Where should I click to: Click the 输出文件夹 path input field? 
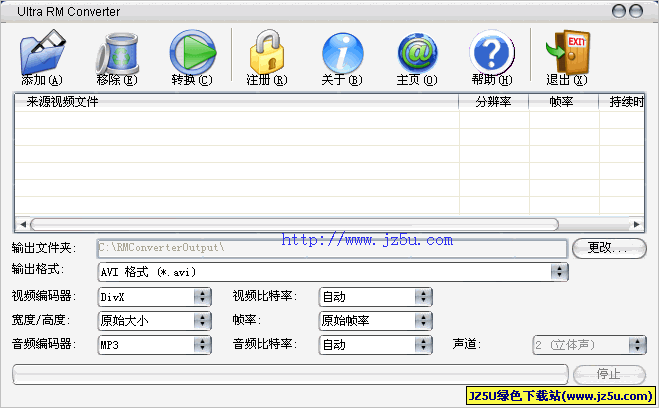(x=332, y=248)
